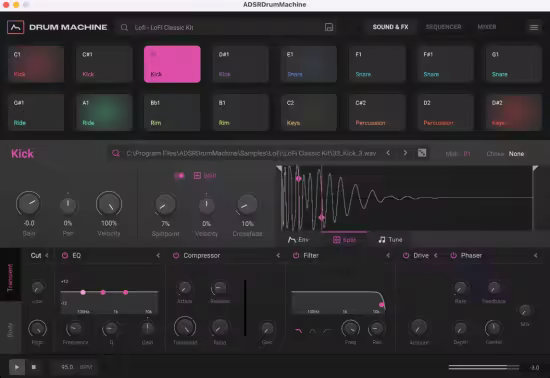Select the Tune button below waveform

coord(390,240)
